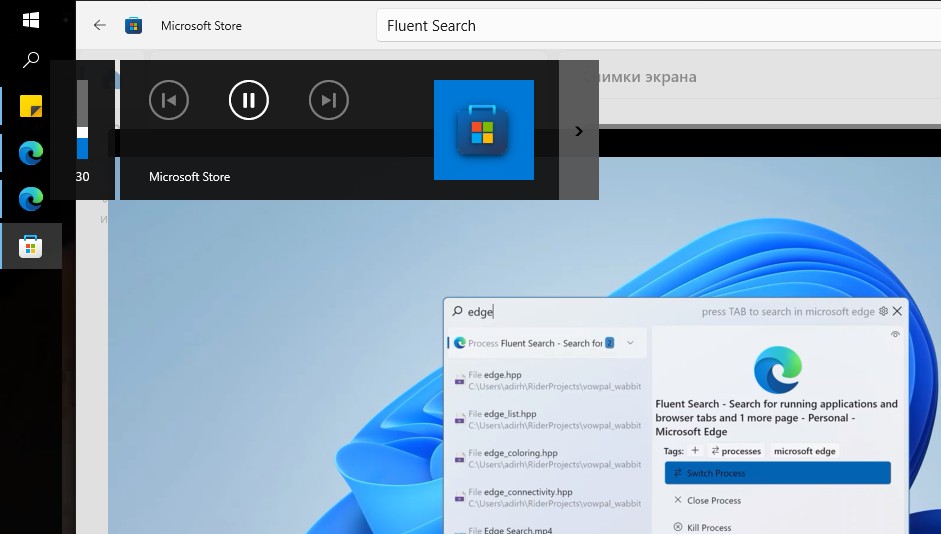Adjust the volume level bar
This screenshot has height=534, width=941.
[82, 119]
